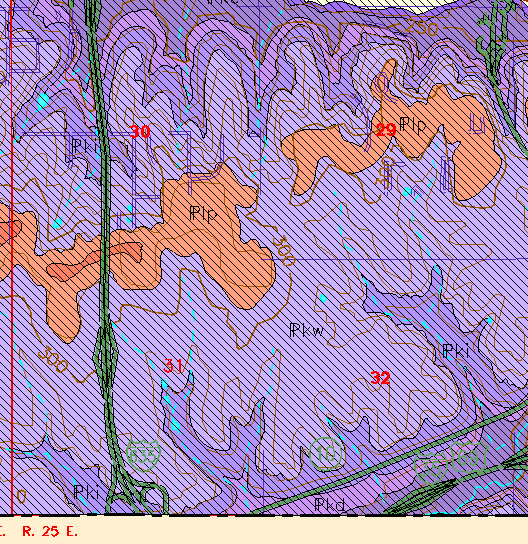Select section number 32 label

coord(381,377)
